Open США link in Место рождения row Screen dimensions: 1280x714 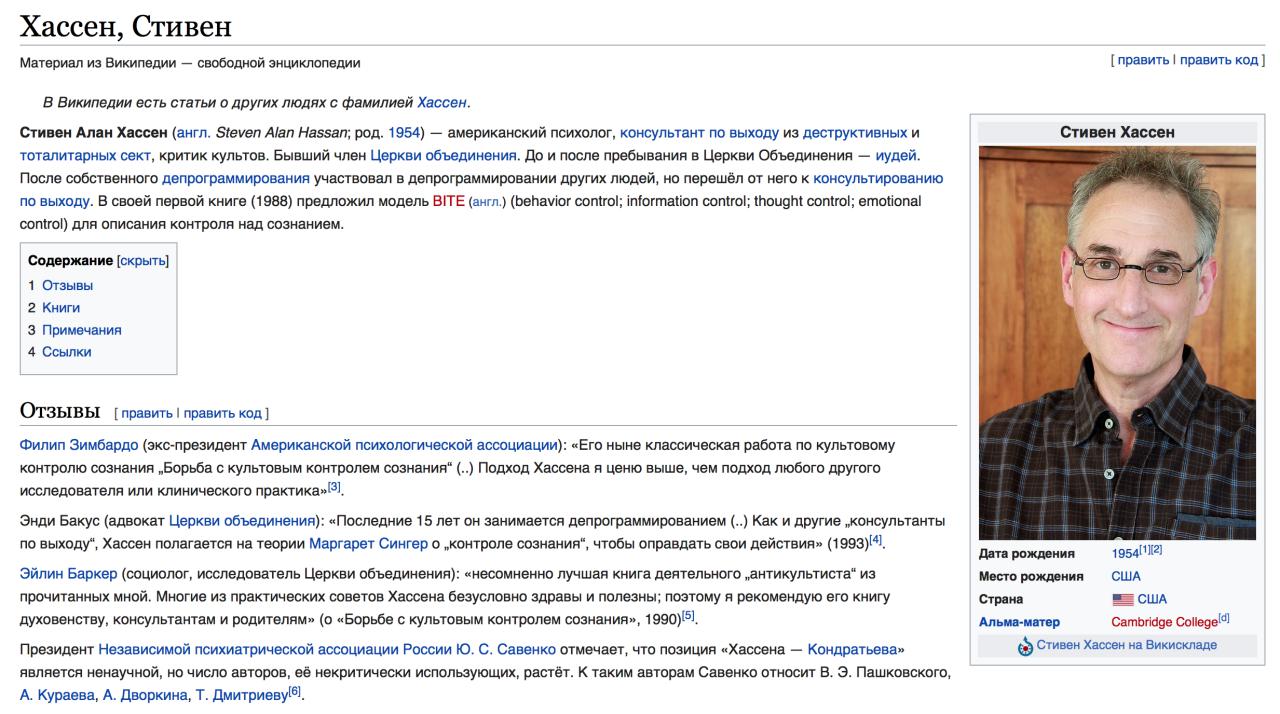point(1126,576)
